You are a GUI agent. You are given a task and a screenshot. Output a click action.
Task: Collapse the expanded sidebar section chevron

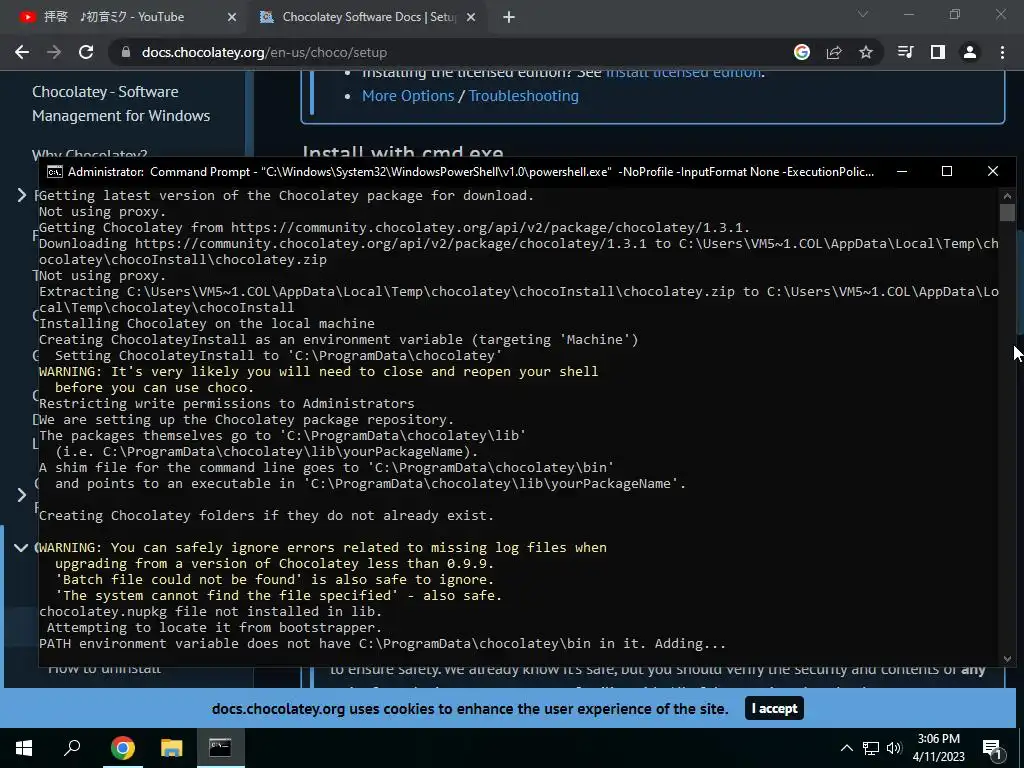[x=21, y=547]
